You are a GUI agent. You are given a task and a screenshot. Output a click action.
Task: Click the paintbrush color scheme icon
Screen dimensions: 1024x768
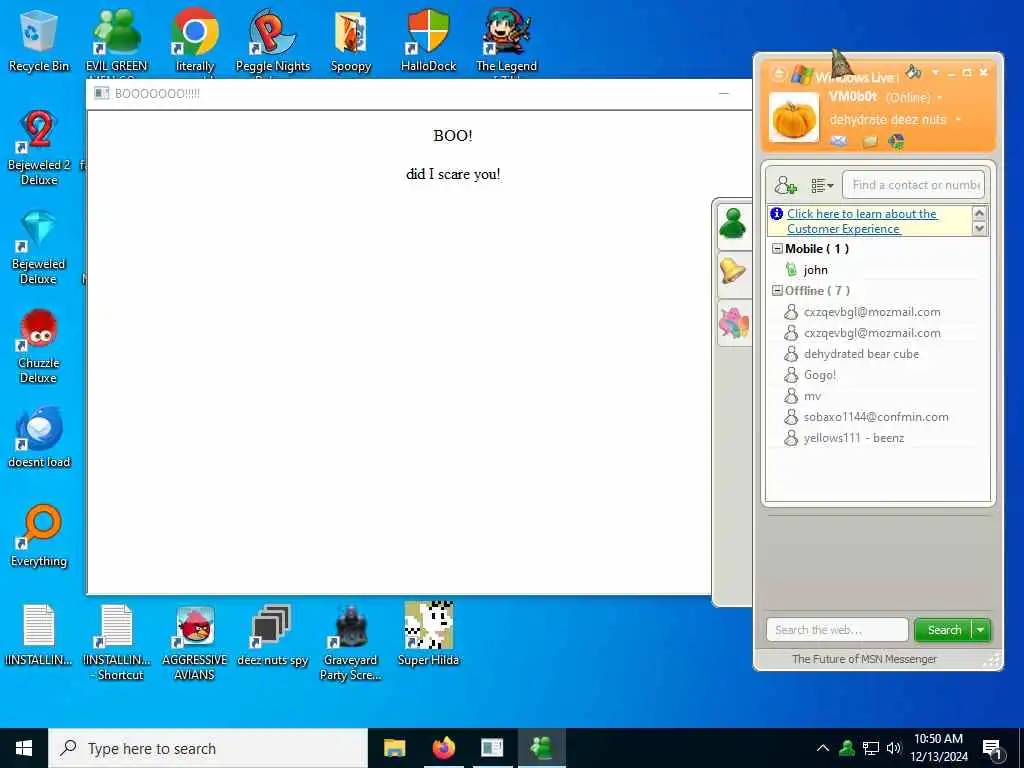click(x=914, y=71)
